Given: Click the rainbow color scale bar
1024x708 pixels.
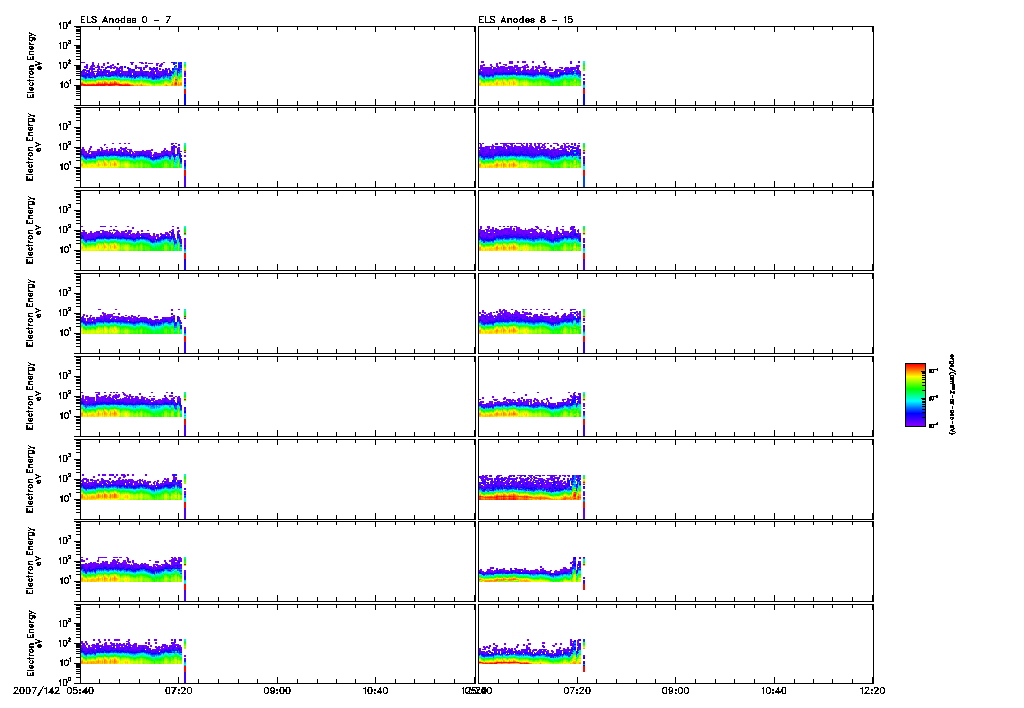Looking at the screenshot, I should (x=915, y=395).
